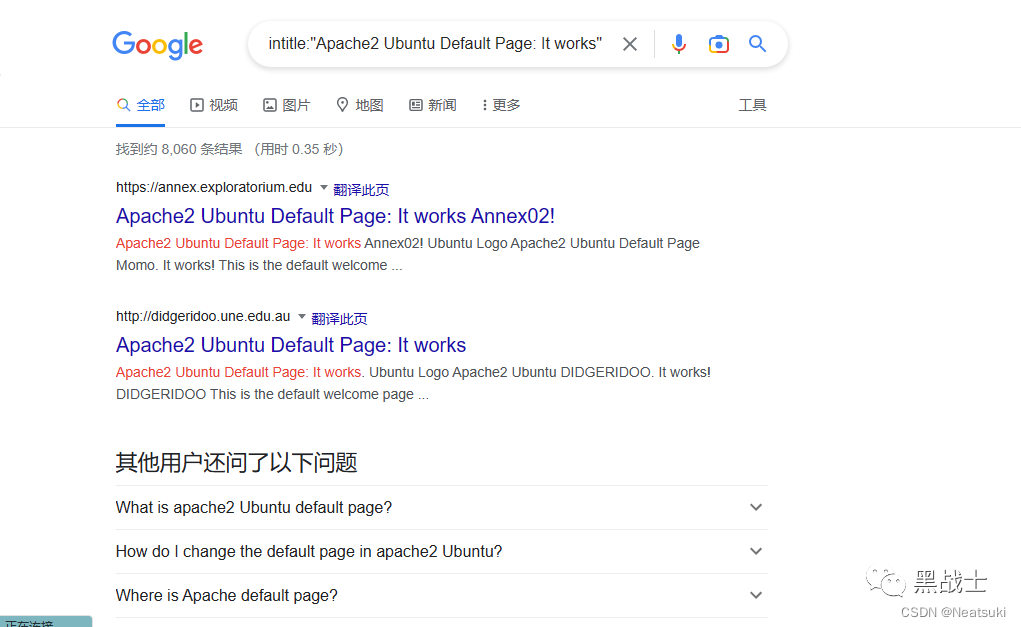This screenshot has height=627, width=1021.
Task: Open dropdown arrow next to didgeridoo.une.edu.au
Action: [x=301, y=316]
